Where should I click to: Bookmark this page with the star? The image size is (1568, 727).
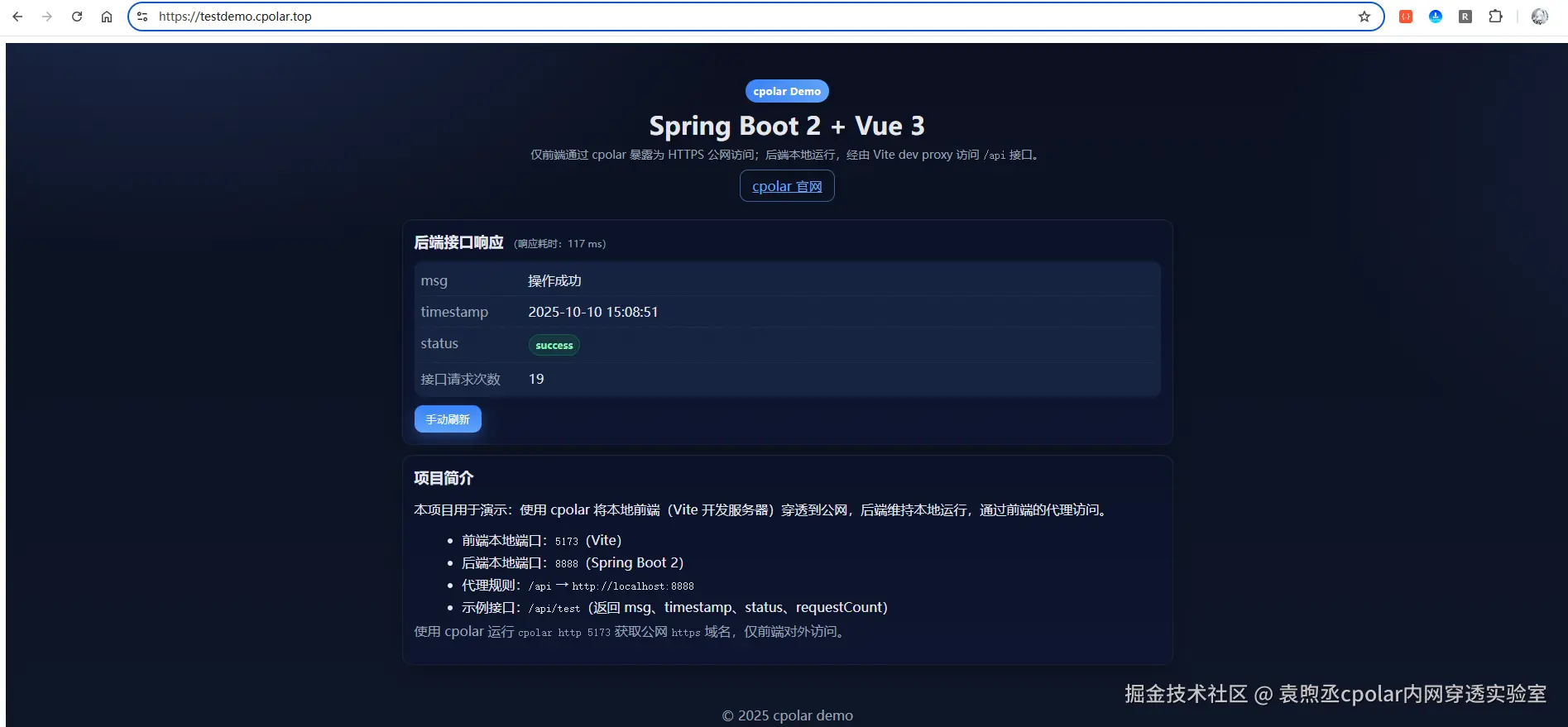coord(1364,17)
